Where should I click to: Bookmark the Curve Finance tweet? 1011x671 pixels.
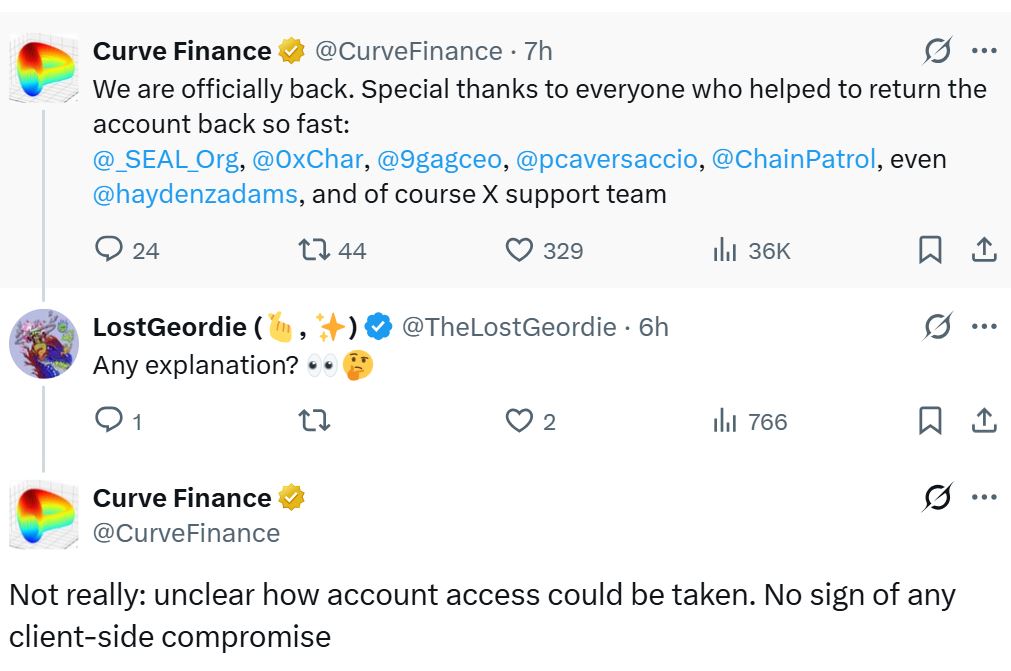pos(930,251)
